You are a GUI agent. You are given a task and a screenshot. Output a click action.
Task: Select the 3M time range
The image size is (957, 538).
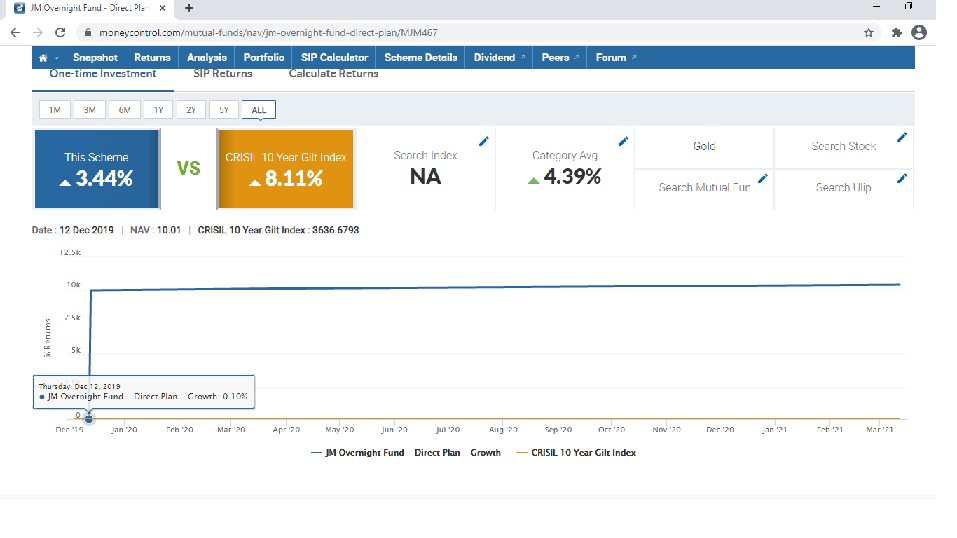click(x=89, y=110)
